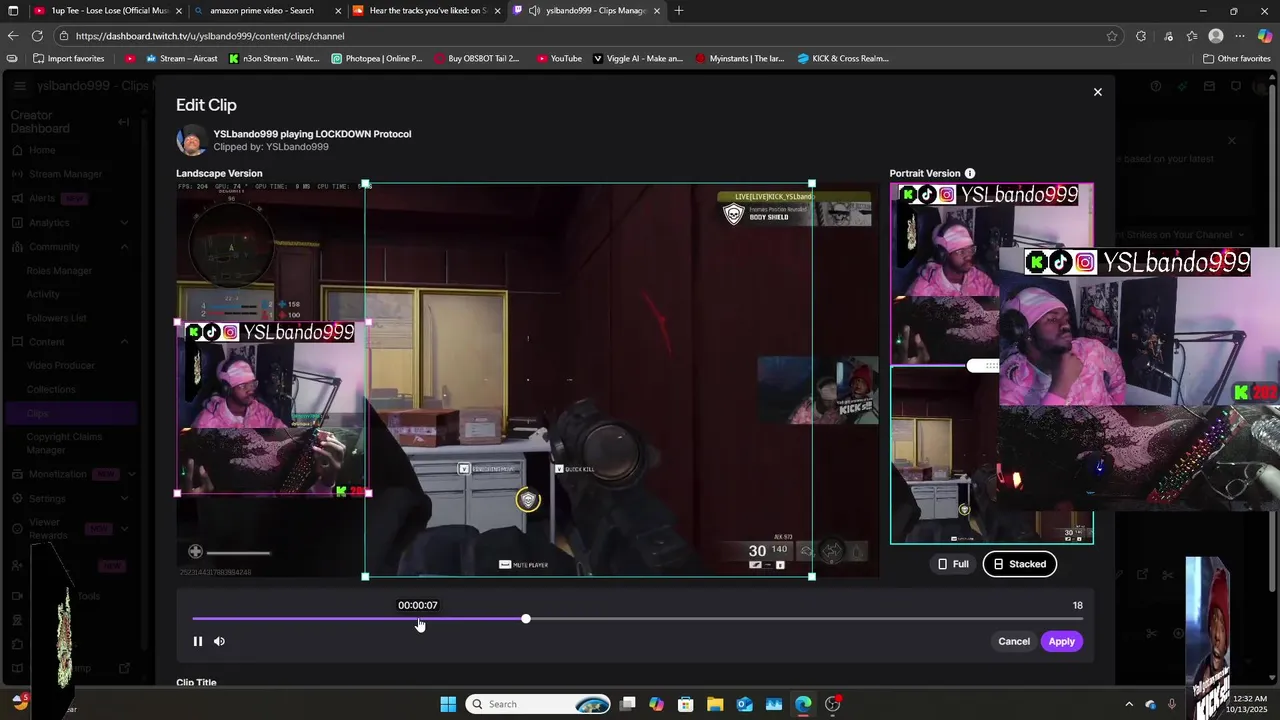This screenshot has height=720, width=1280.
Task: Switch to Tup Tee Lose Lose tab
Action: [x=107, y=11]
